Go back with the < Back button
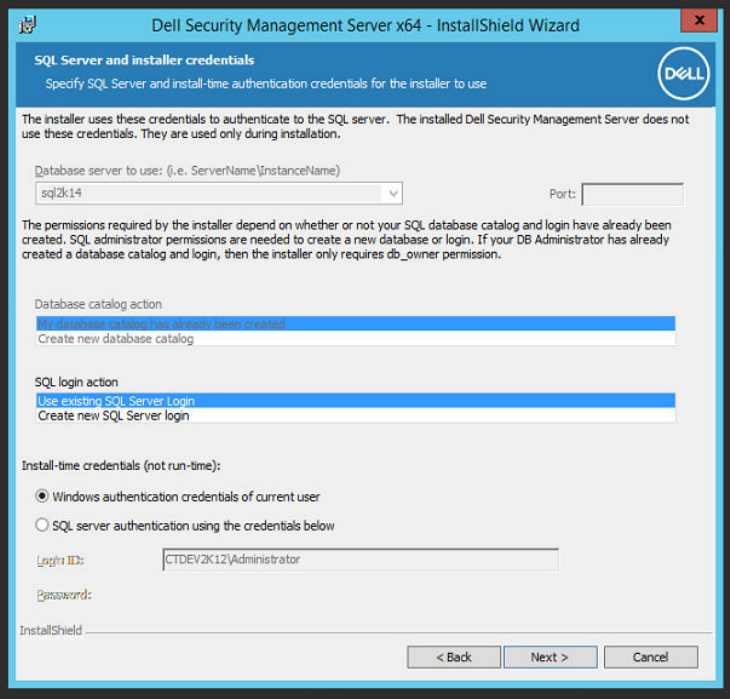 pos(454,657)
